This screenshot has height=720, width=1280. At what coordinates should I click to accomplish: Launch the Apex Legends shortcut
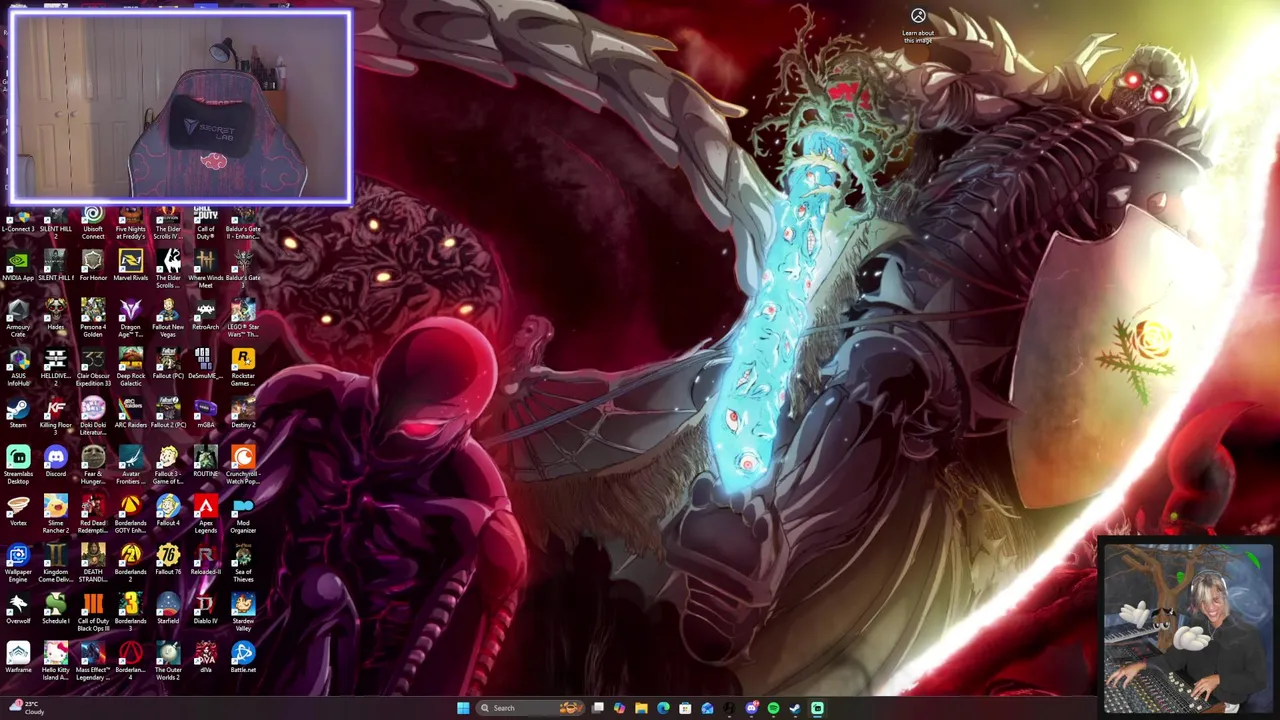pyautogui.click(x=205, y=515)
